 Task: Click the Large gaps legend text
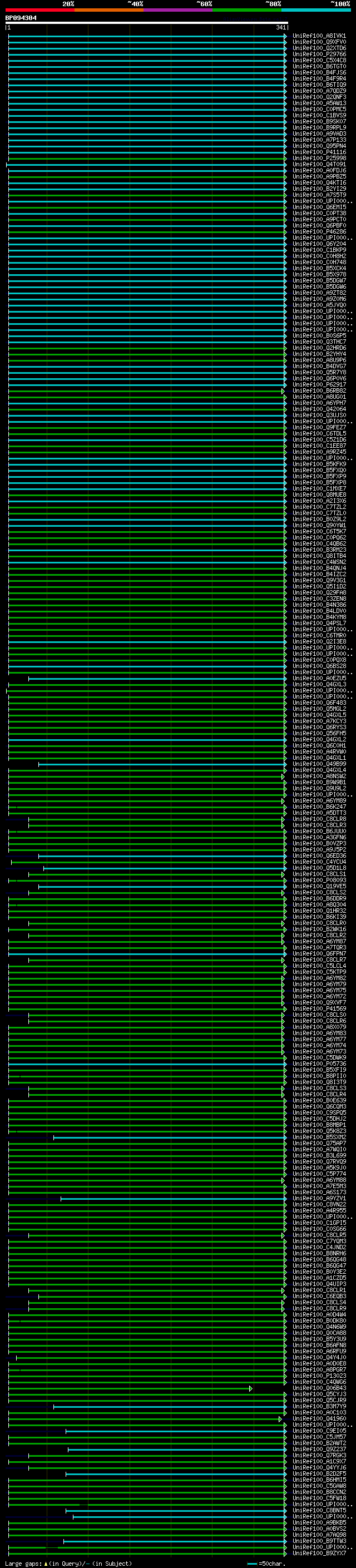[x=68, y=1563]
